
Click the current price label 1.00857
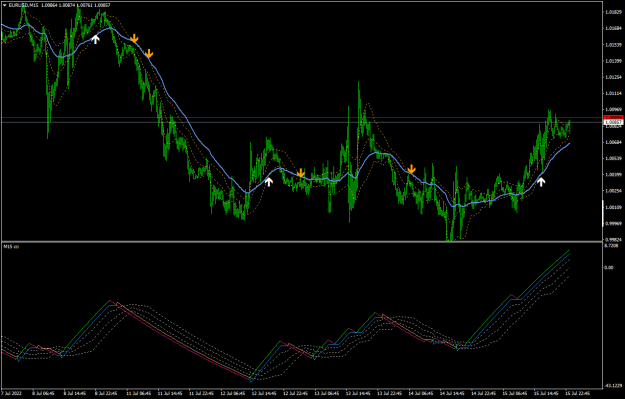[x=613, y=122]
